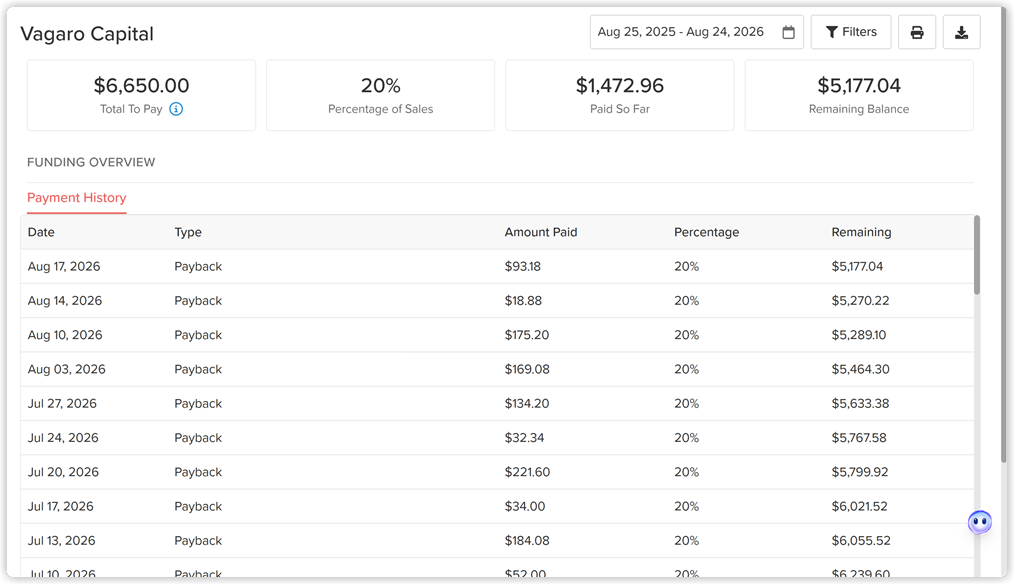Click the $1,472.96 Paid So Far card
This screenshot has width=1015, height=585.
click(619, 96)
